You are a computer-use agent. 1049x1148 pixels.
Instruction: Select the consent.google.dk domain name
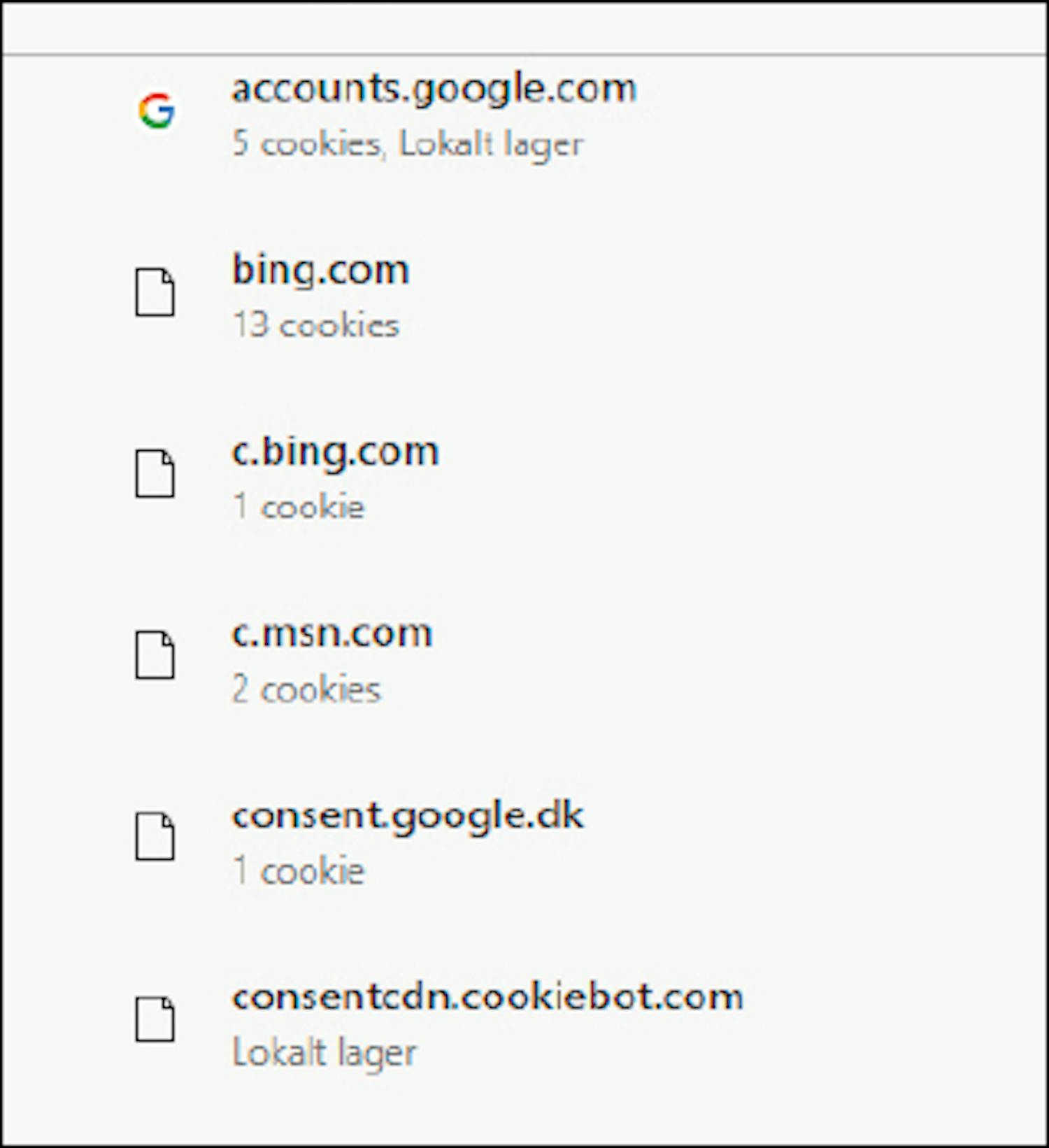(408, 815)
